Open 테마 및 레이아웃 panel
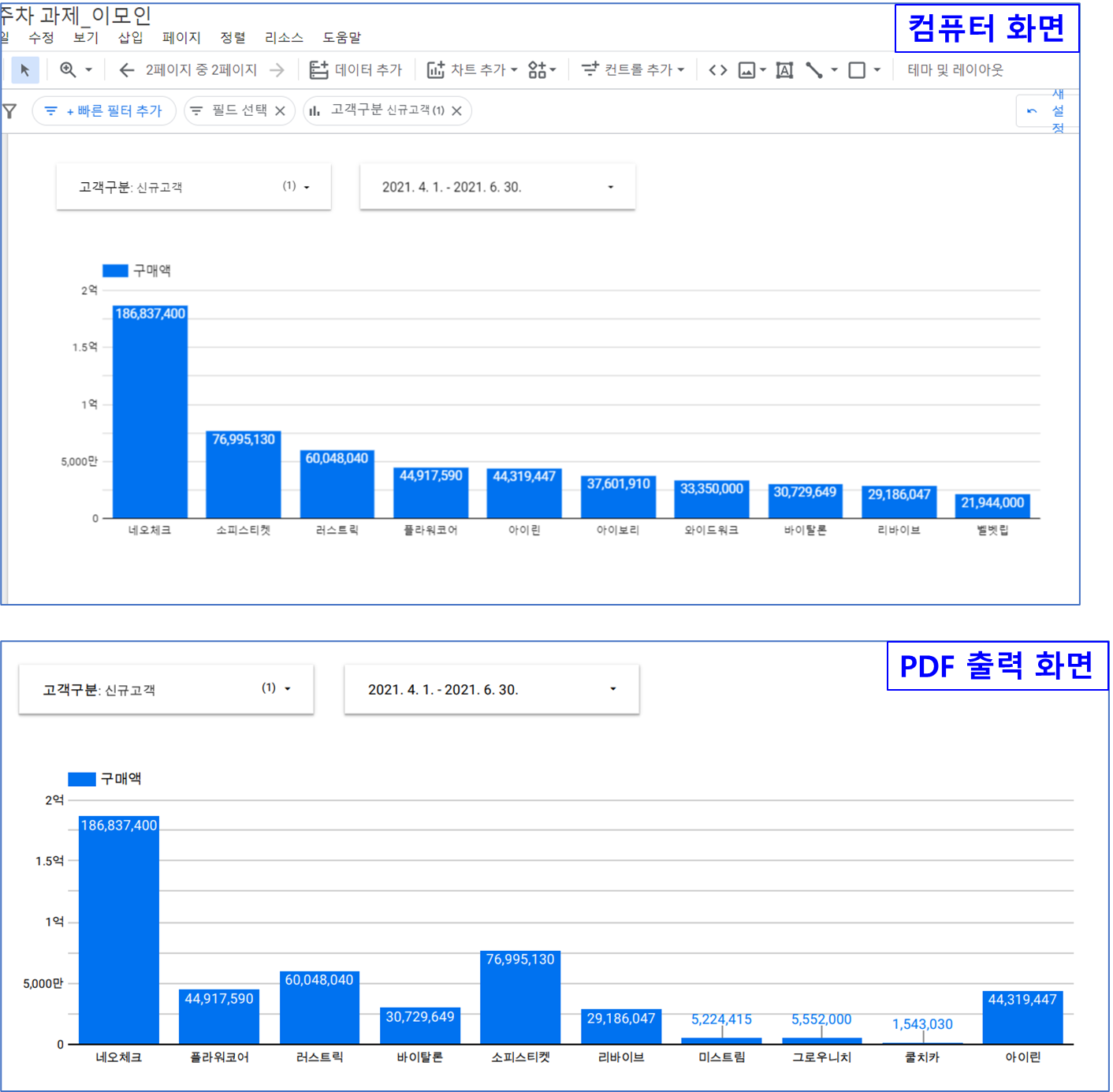Viewport: 1113px width, 1092px height. click(x=955, y=70)
